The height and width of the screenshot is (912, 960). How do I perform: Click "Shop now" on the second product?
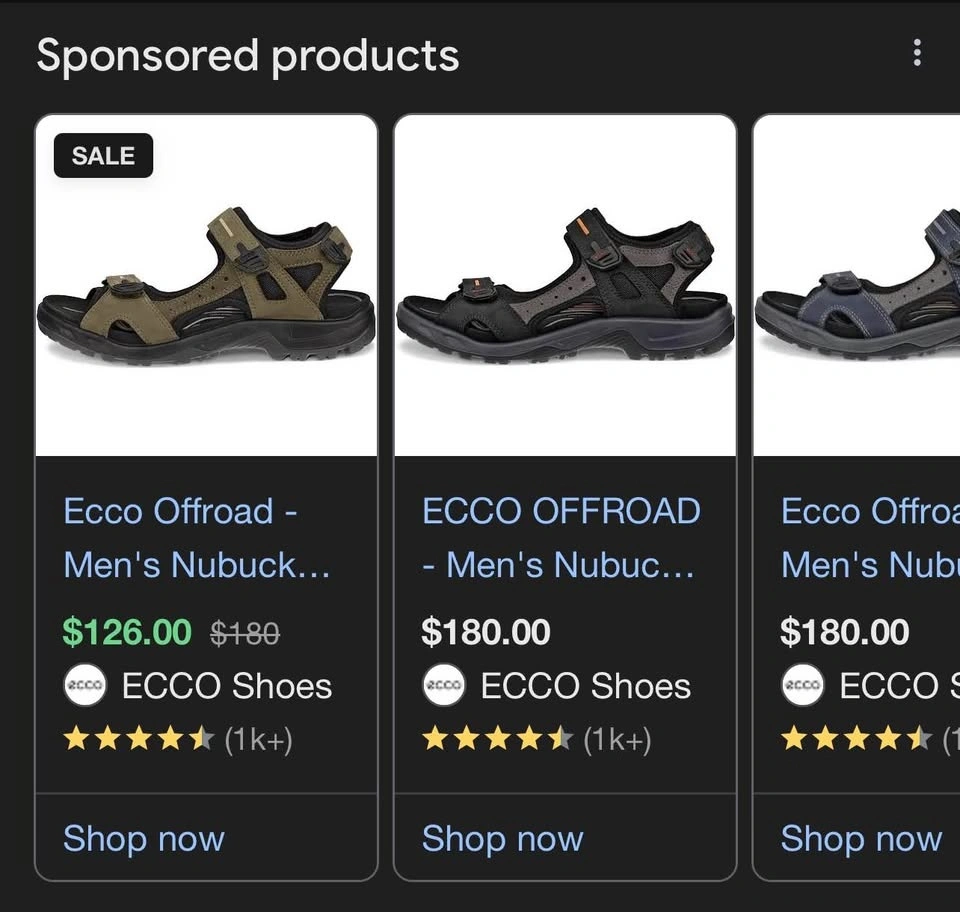tap(503, 838)
